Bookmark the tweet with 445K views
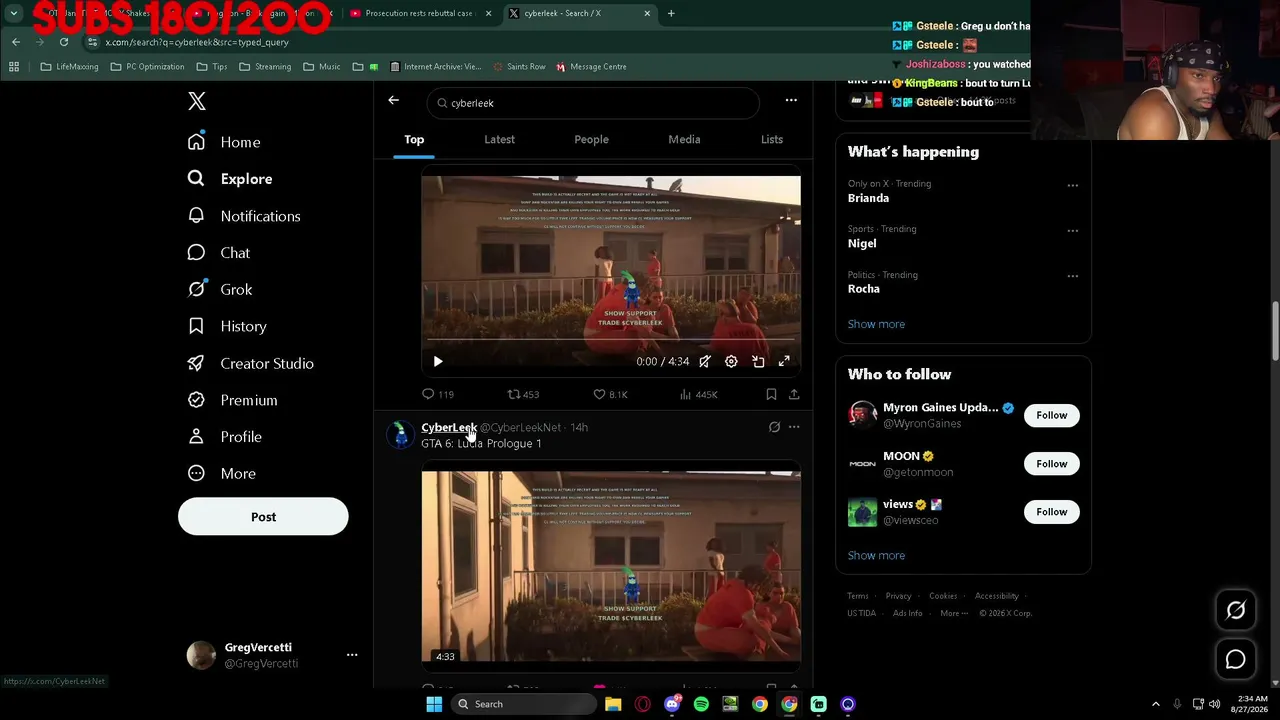Viewport: 1280px width, 720px height. [771, 395]
